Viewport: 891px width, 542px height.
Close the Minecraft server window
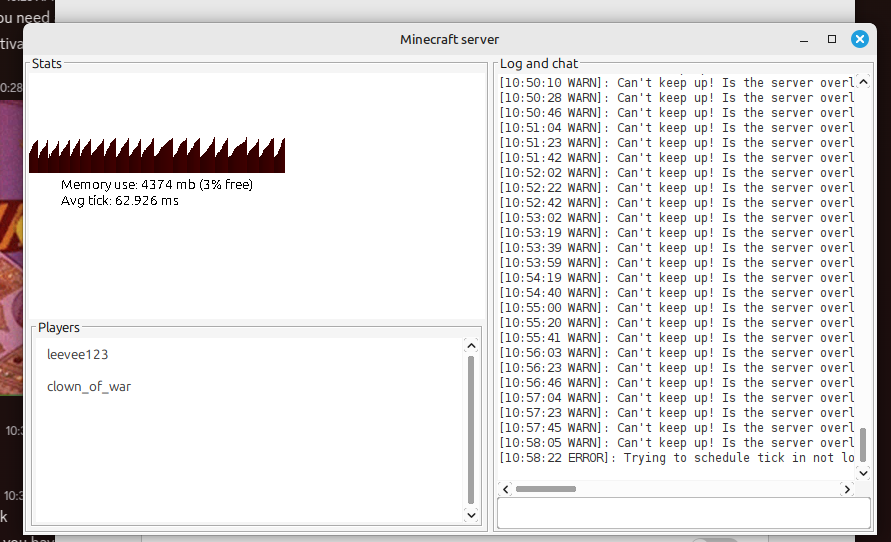tap(860, 39)
